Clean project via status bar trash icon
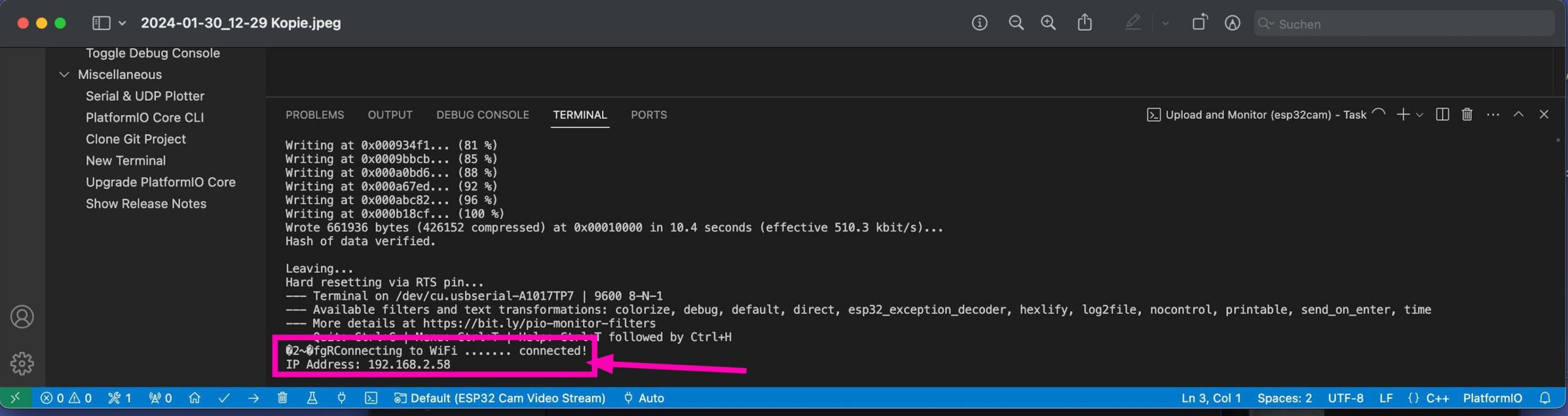The image size is (1568, 416). pyautogui.click(x=282, y=398)
